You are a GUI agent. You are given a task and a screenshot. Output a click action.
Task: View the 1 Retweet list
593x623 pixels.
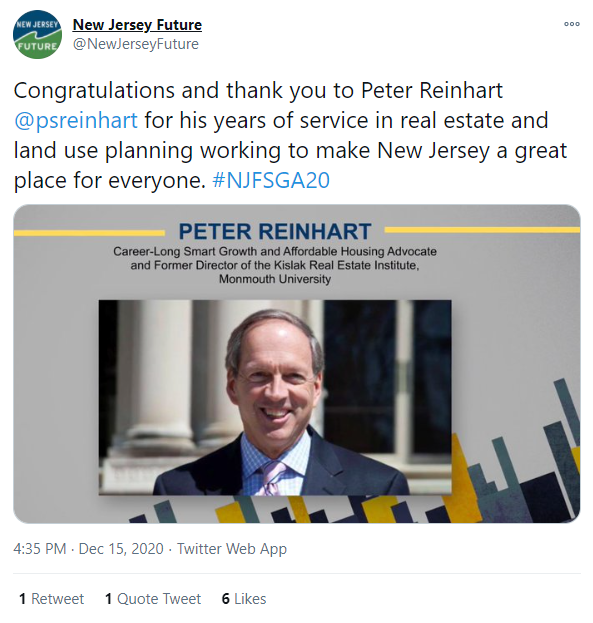(x=52, y=599)
